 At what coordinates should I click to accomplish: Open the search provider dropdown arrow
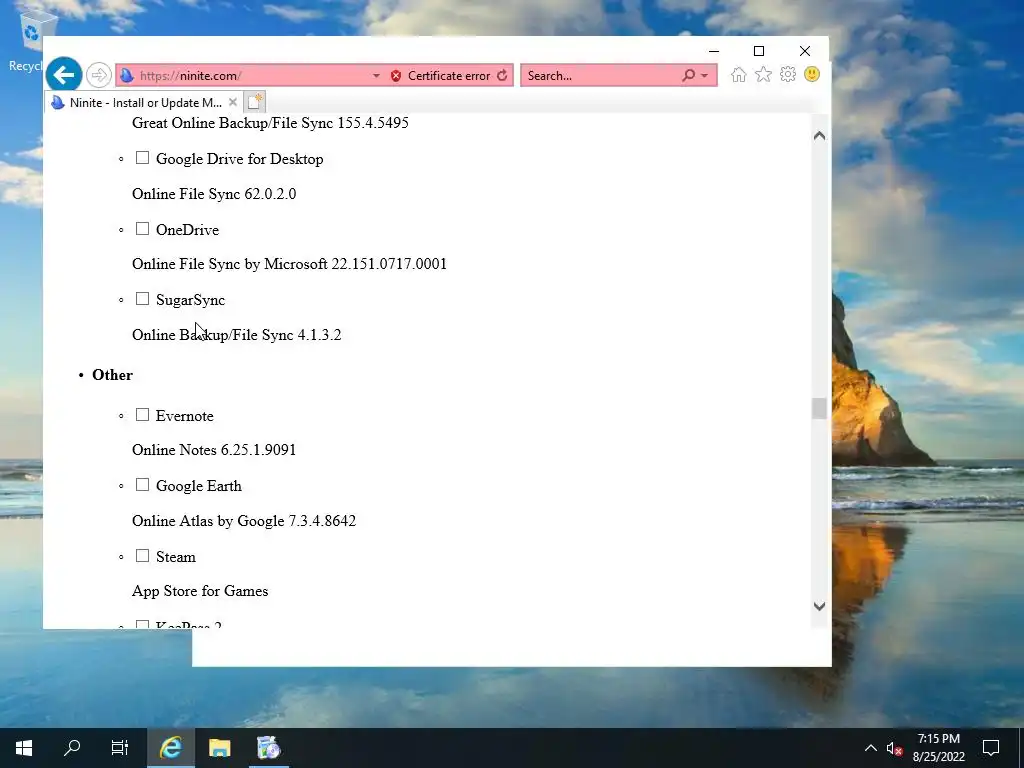click(705, 76)
